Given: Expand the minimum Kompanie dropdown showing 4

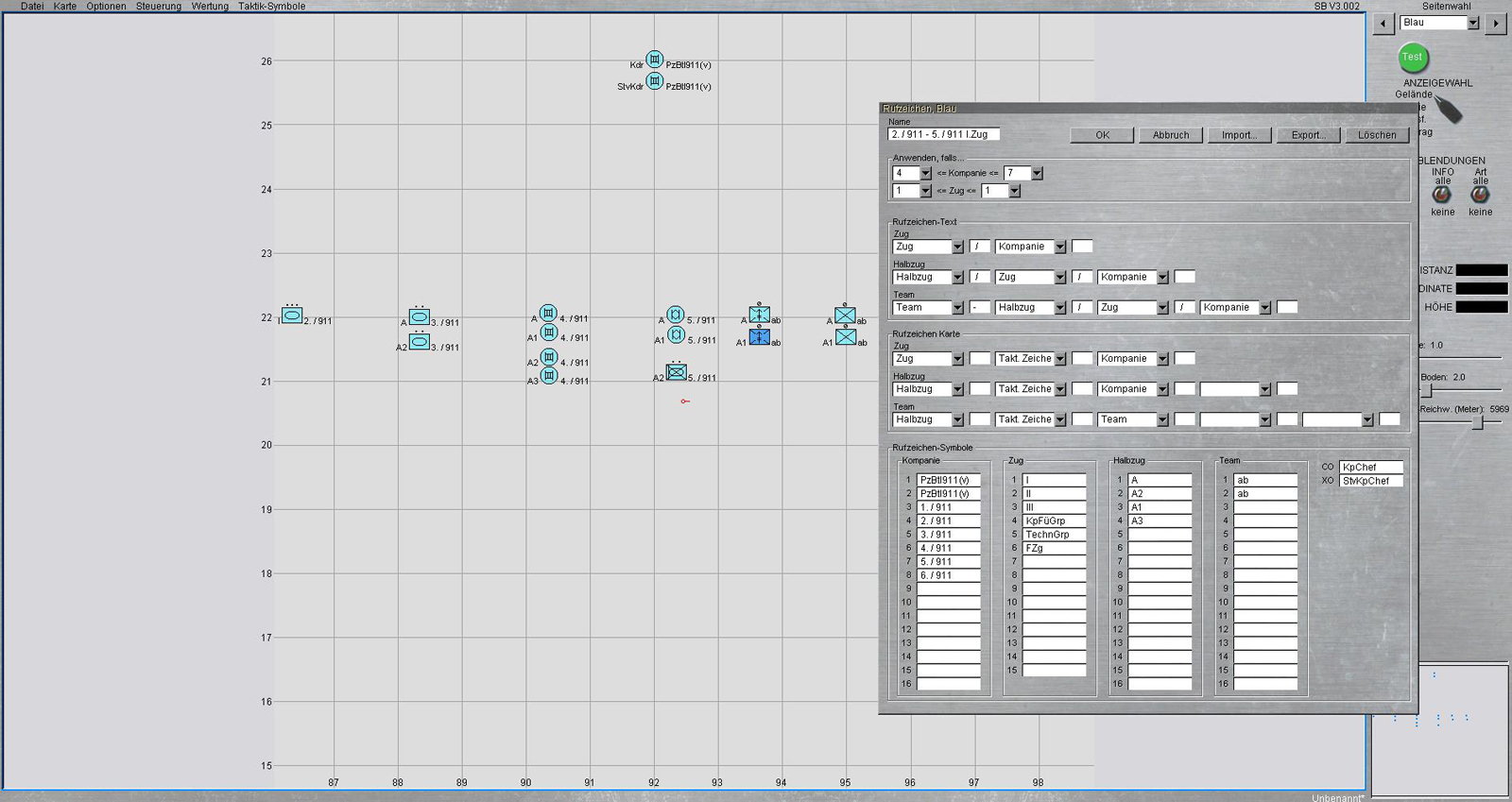Looking at the screenshot, I should [925, 174].
